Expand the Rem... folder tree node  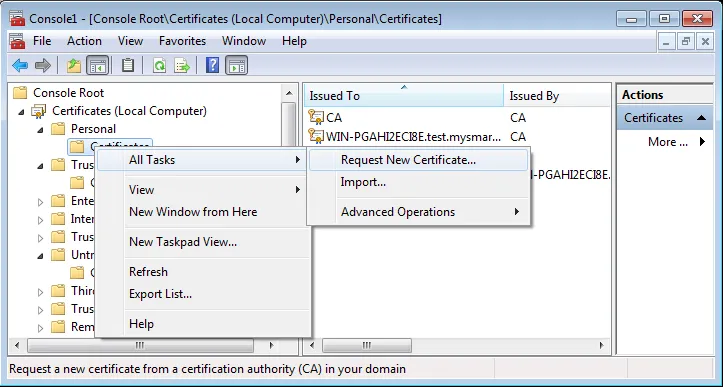coord(41,328)
